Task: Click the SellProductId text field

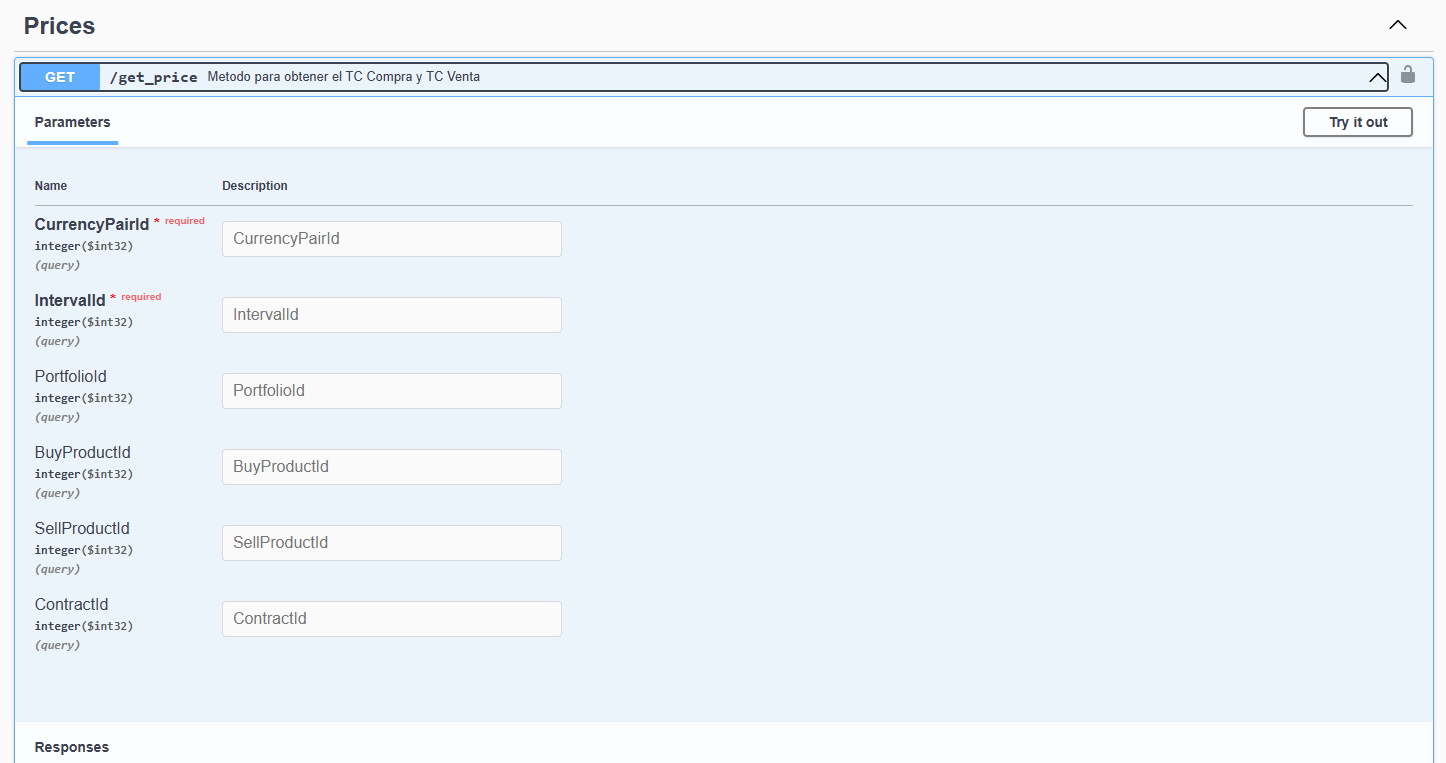Action: point(391,543)
